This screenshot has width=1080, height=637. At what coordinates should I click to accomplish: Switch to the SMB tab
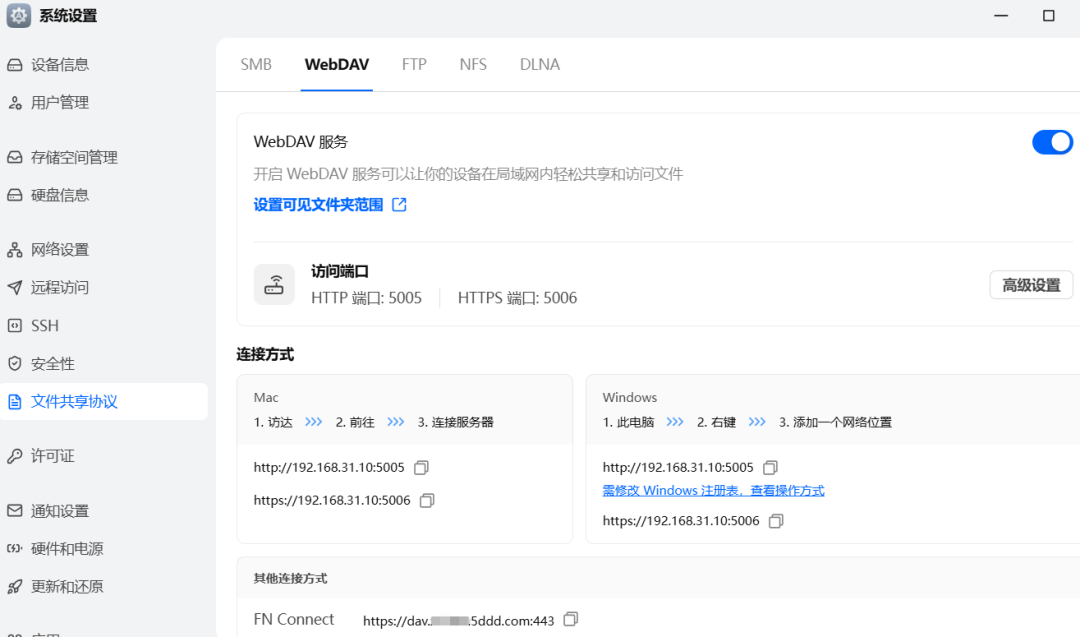[x=256, y=64]
